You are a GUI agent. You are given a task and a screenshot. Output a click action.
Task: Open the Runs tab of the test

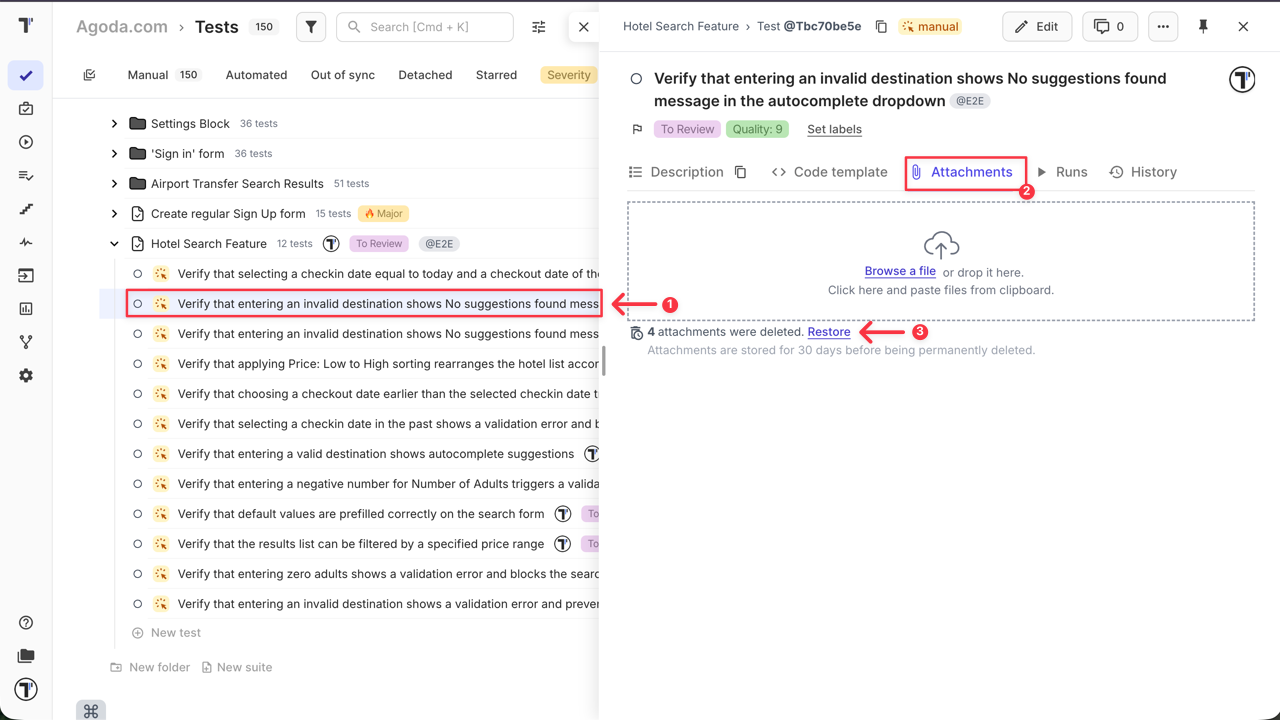pos(1071,172)
